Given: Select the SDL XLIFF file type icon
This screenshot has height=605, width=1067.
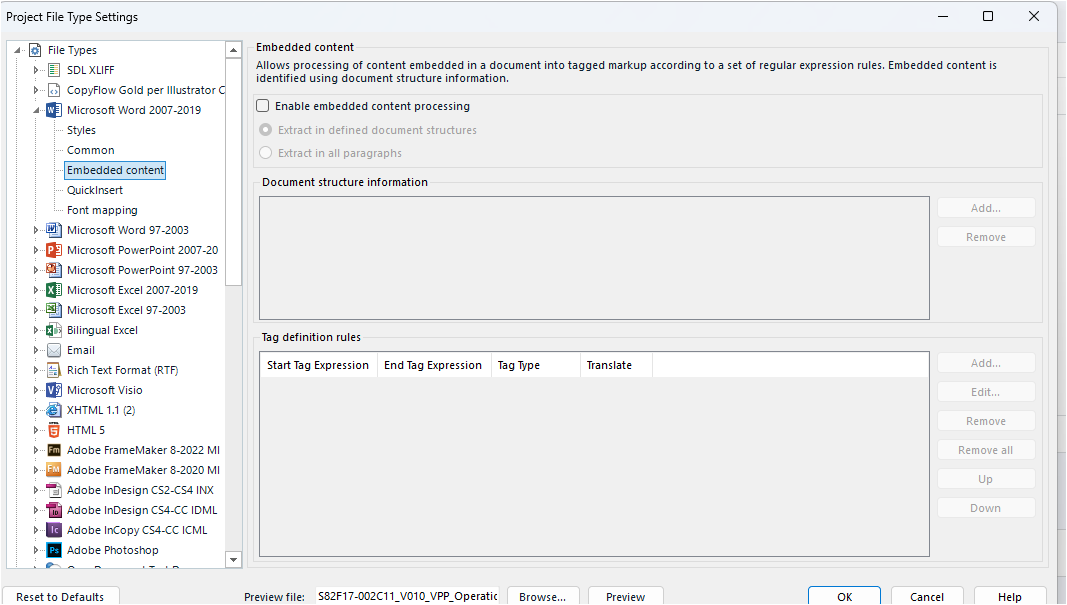Looking at the screenshot, I should click(x=53, y=69).
